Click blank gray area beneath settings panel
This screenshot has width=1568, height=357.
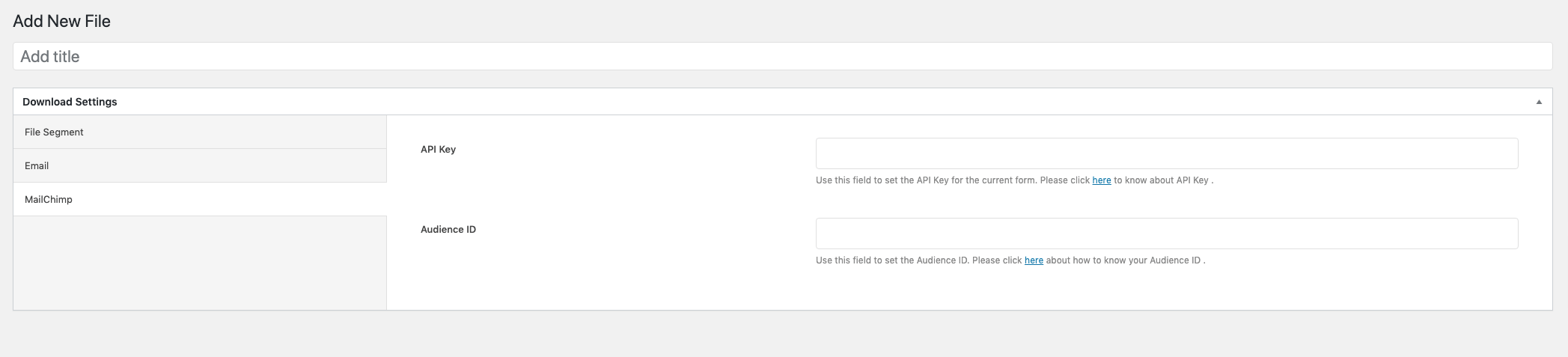click(782, 333)
